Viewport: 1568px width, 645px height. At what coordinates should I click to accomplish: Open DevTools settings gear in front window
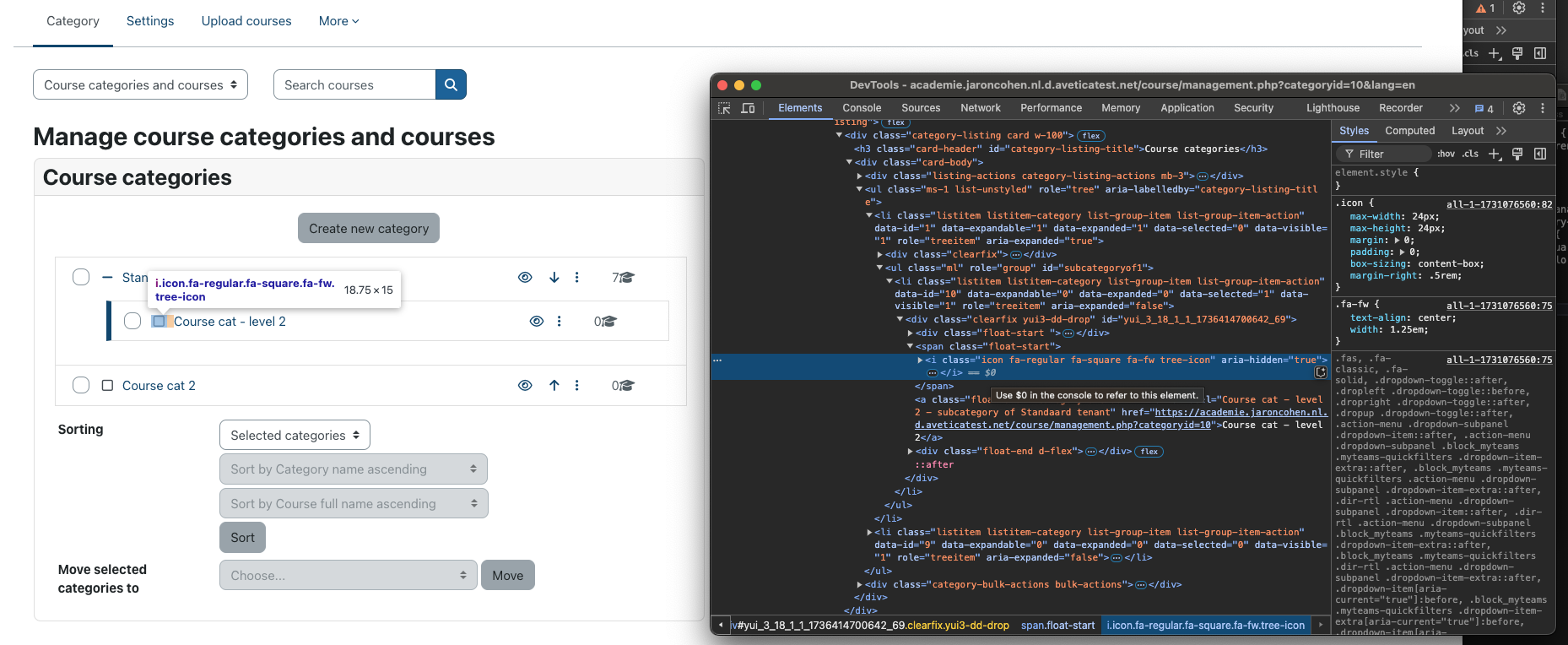(x=1519, y=108)
